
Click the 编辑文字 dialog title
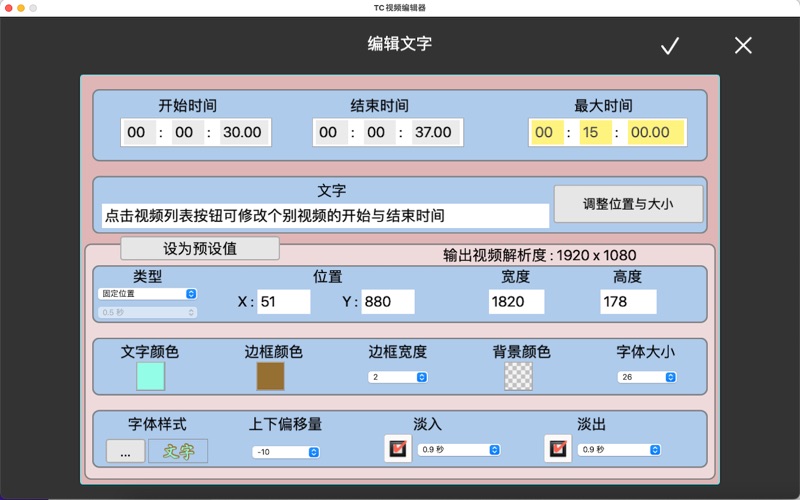click(x=399, y=43)
